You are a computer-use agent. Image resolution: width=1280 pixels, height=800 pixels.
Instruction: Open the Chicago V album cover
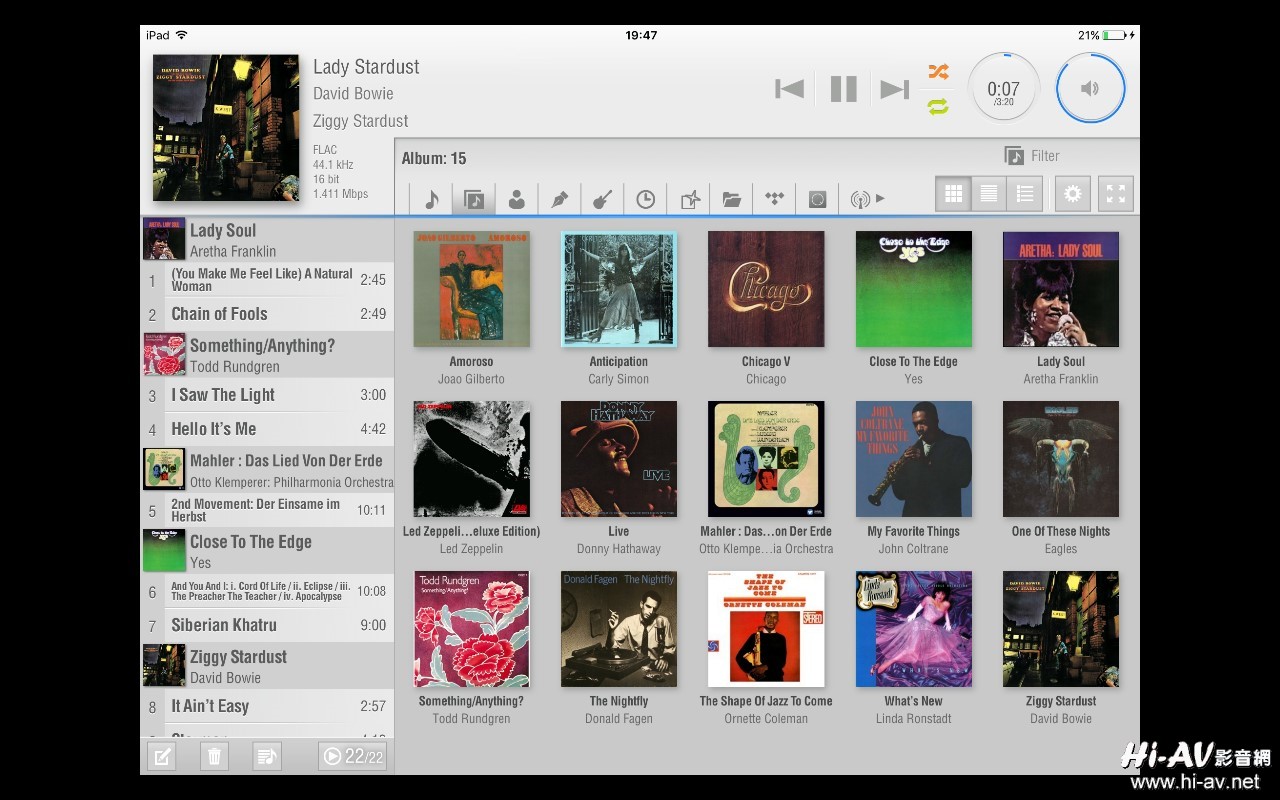(766, 289)
